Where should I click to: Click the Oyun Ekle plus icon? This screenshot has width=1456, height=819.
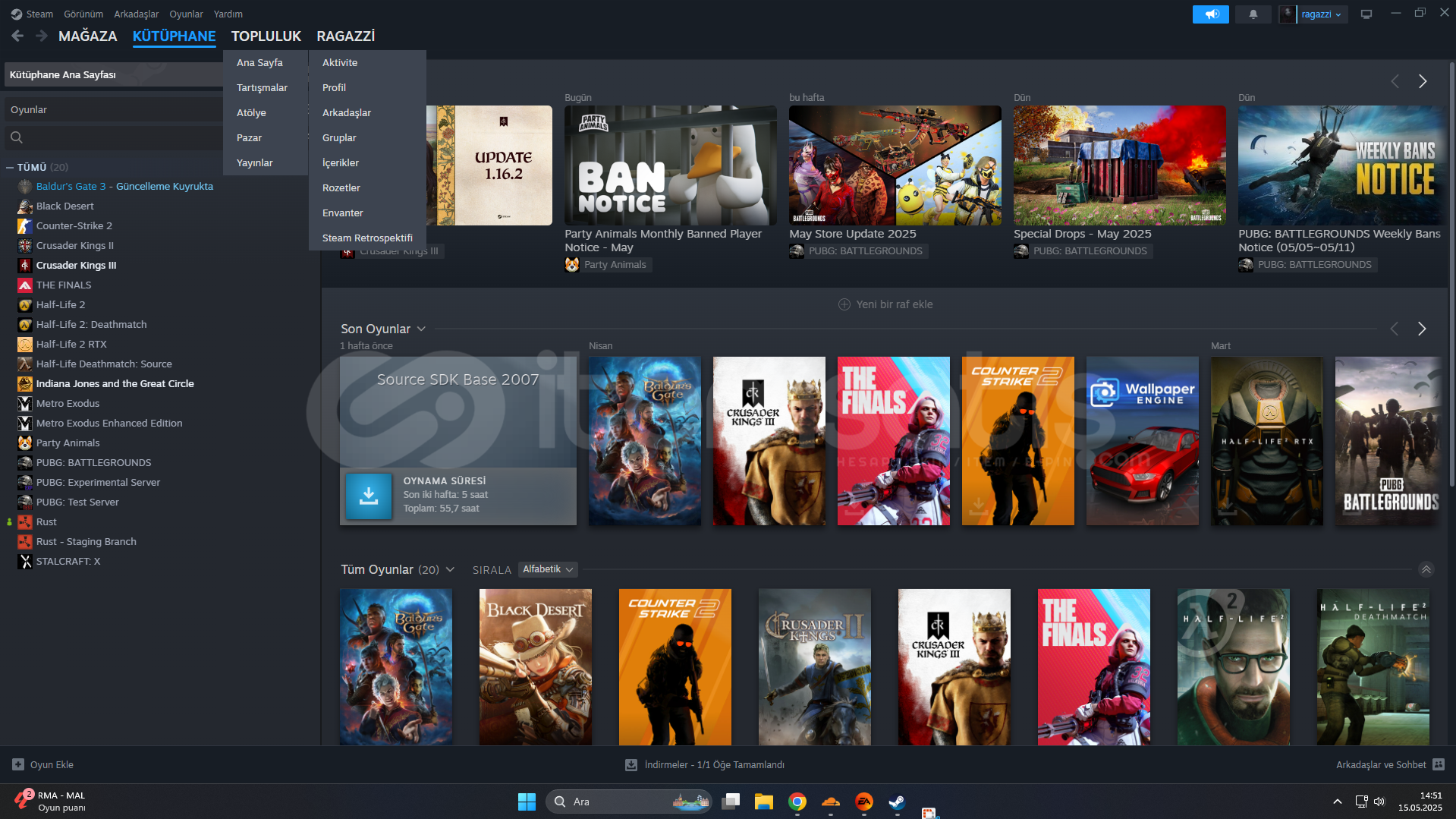click(x=18, y=764)
